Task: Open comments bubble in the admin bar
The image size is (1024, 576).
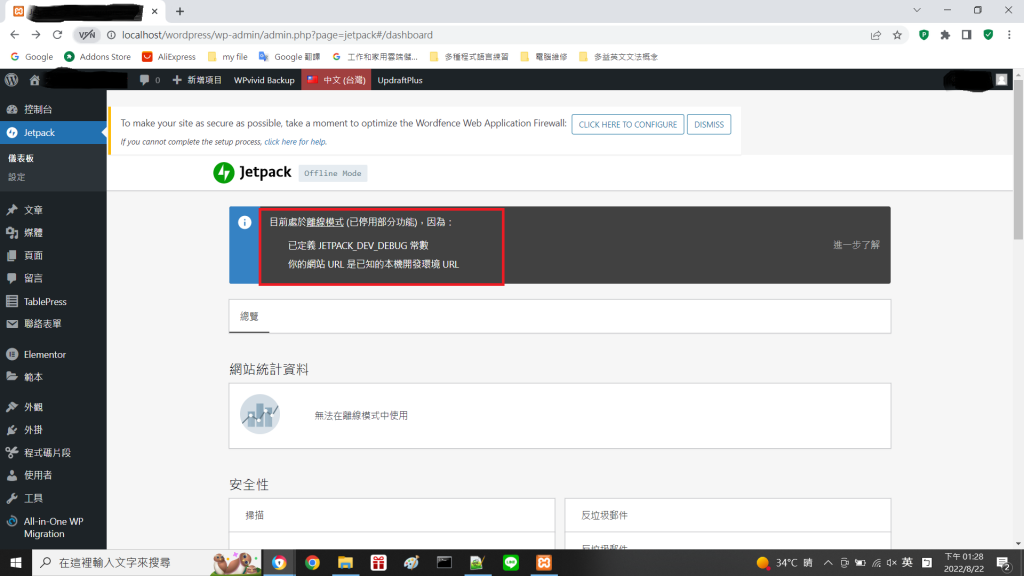Action: coord(150,80)
